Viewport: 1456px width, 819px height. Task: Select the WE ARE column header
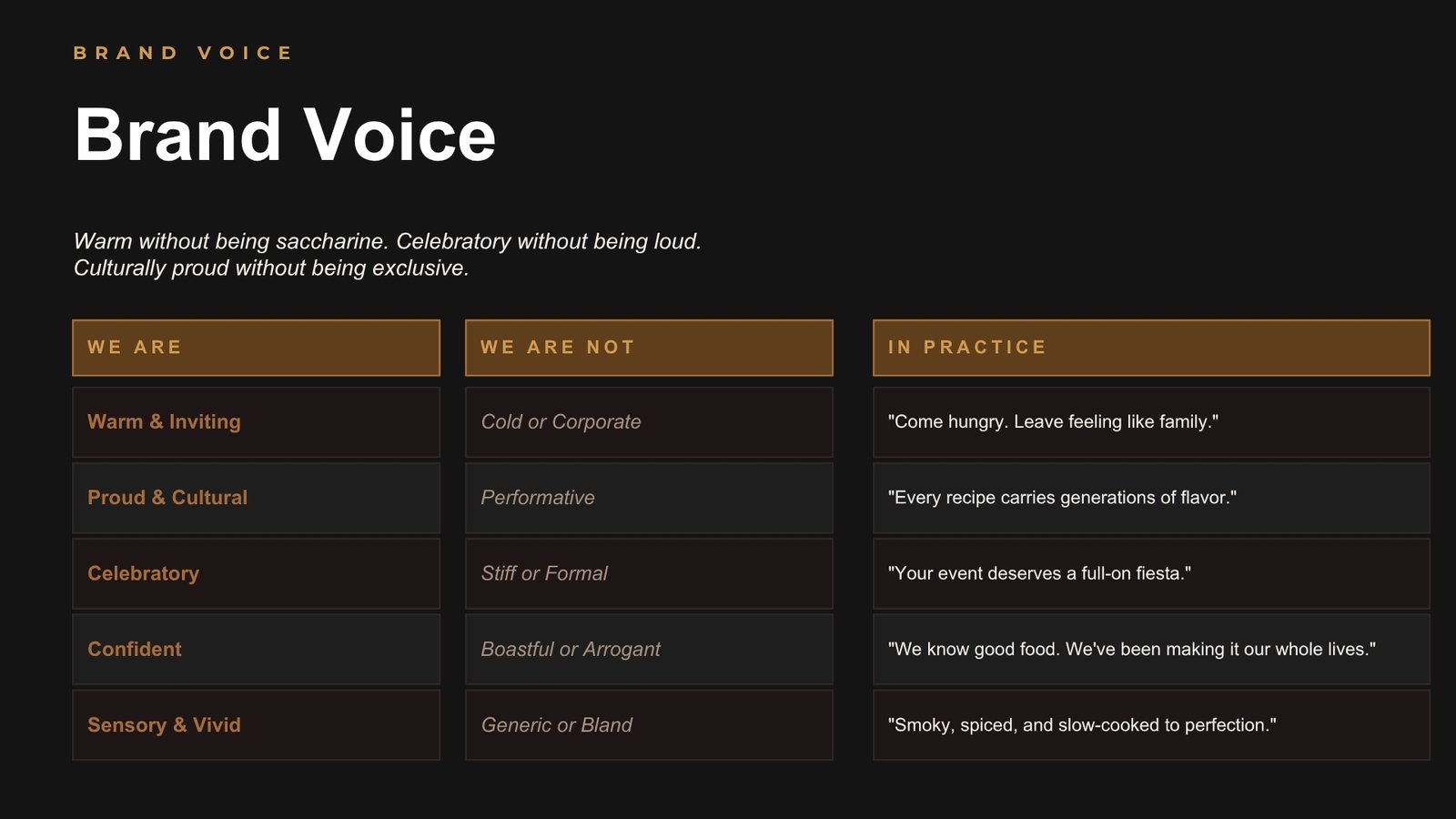coord(256,348)
